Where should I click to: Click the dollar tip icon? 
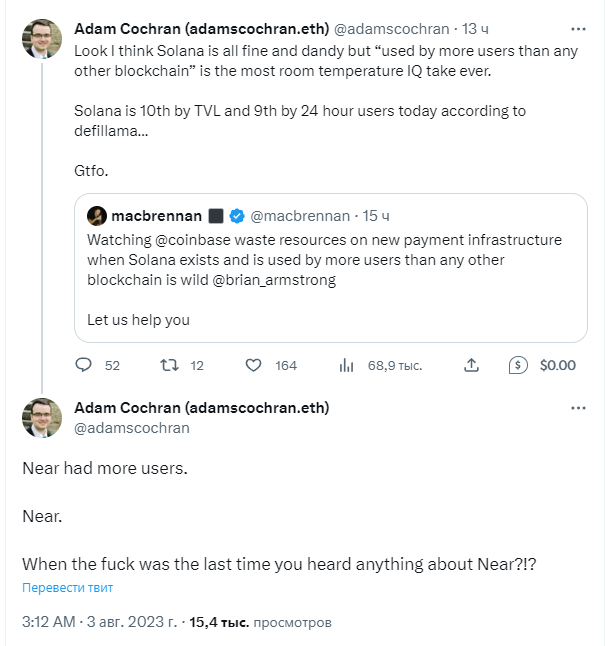point(518,365)
